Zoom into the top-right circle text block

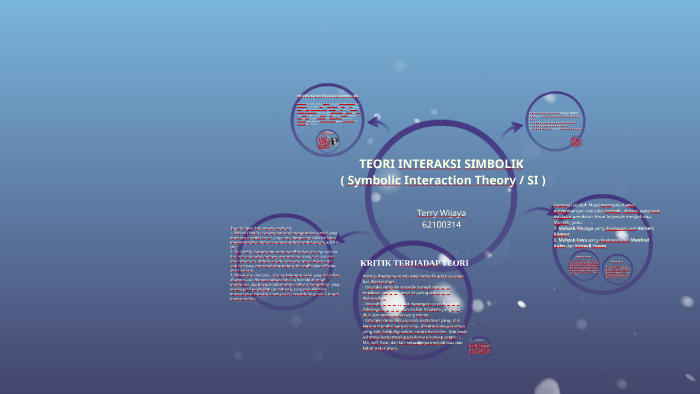[555, 120]
